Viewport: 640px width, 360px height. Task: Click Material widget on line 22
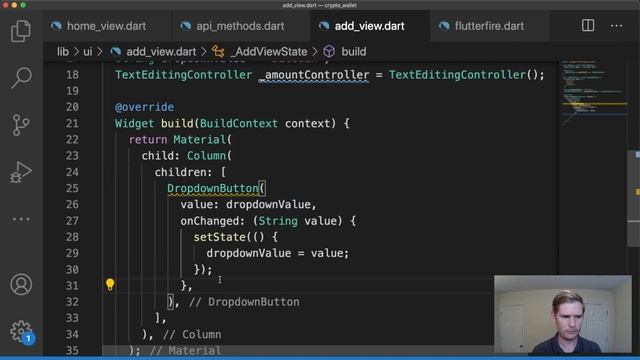click(x=200, y=140)
